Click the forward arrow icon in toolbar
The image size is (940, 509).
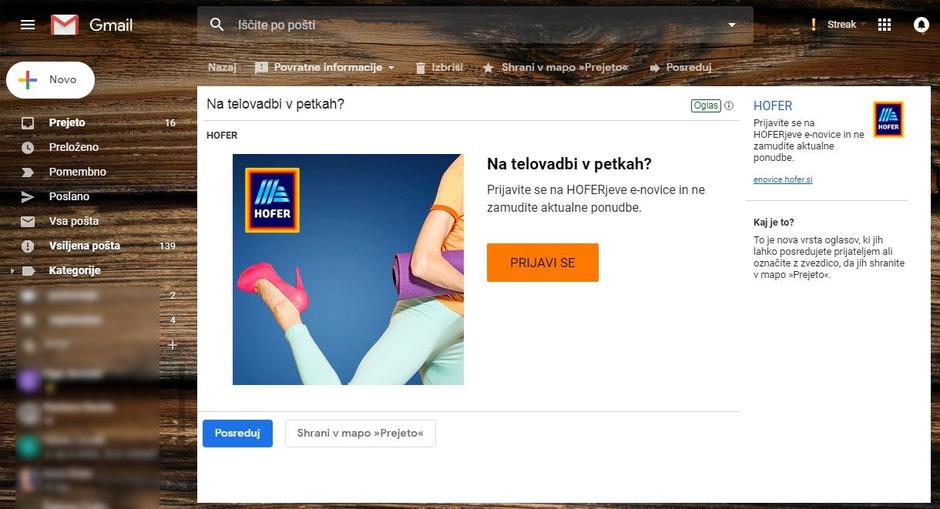[x=655, y=68]
